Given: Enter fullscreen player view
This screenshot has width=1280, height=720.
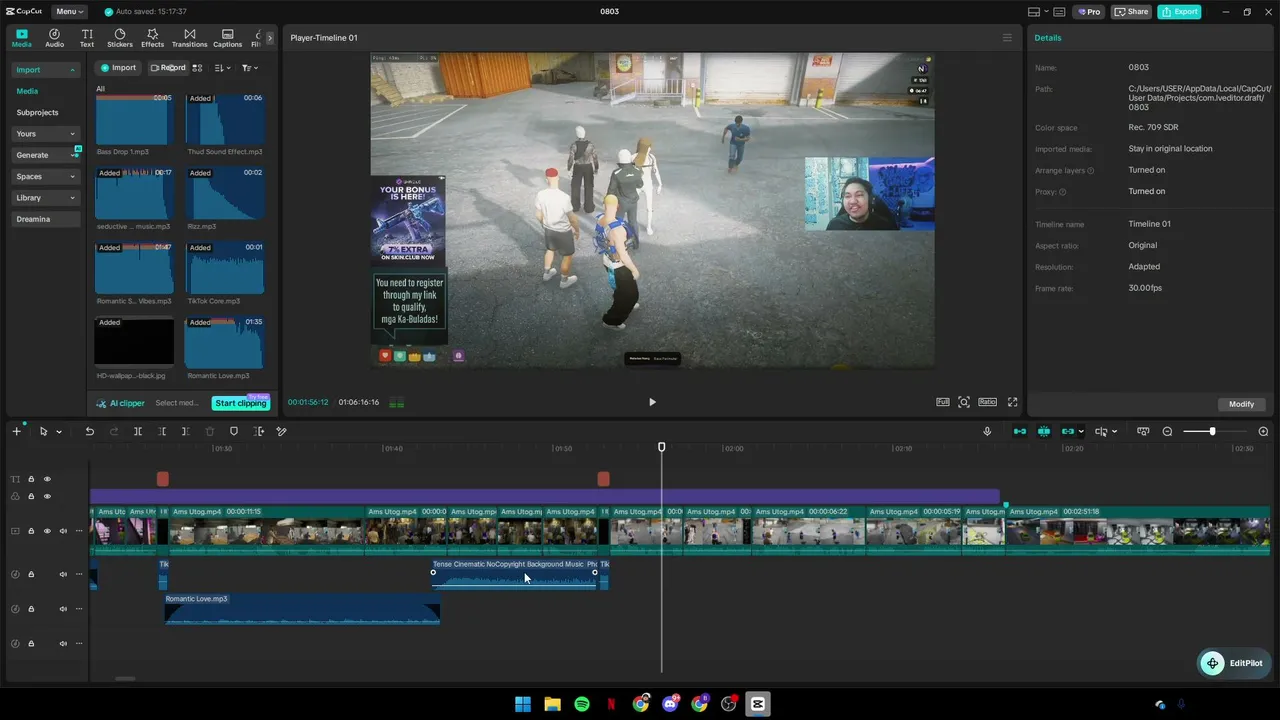Looking at the screenshot, I should point(1012,402).
